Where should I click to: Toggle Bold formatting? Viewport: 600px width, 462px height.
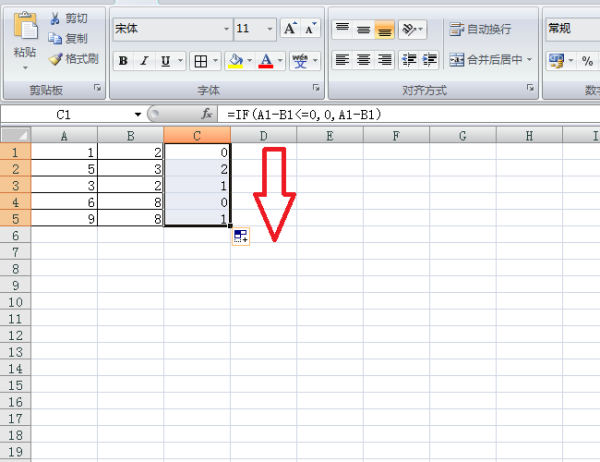coord(123,60)
